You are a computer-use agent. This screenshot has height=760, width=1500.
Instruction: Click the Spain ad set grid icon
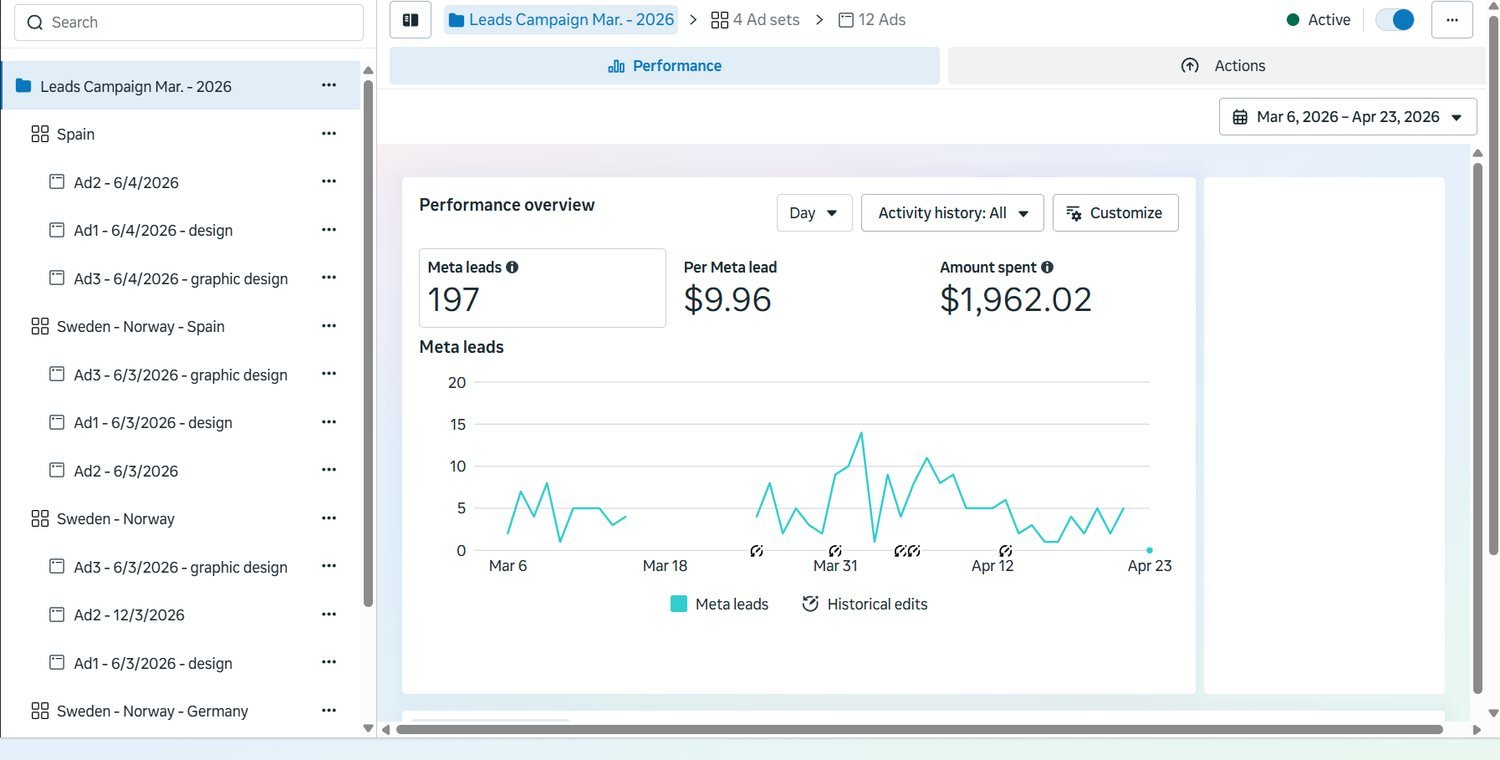pos(40,134)
